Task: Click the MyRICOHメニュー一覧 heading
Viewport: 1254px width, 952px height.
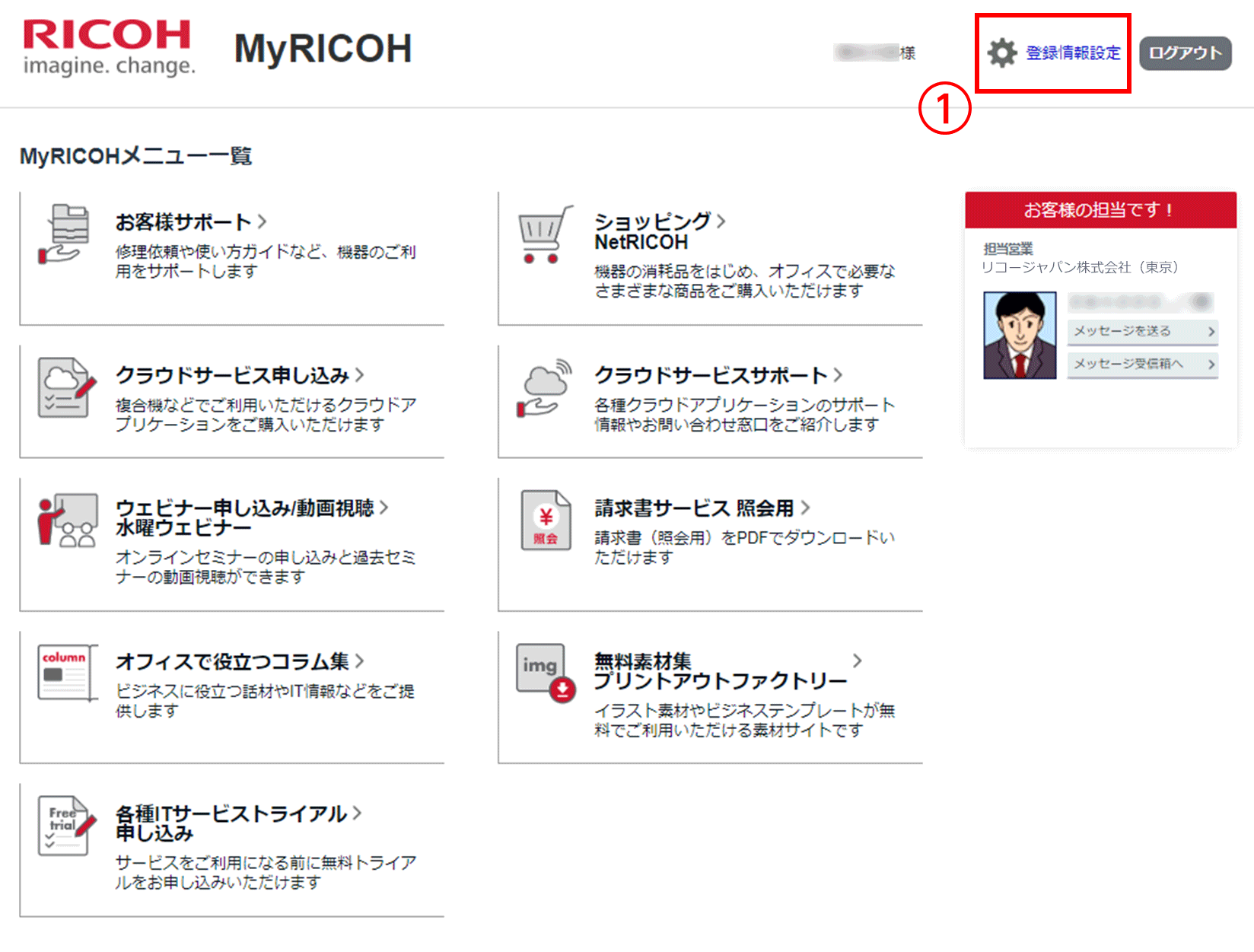Action: (135, 156)
